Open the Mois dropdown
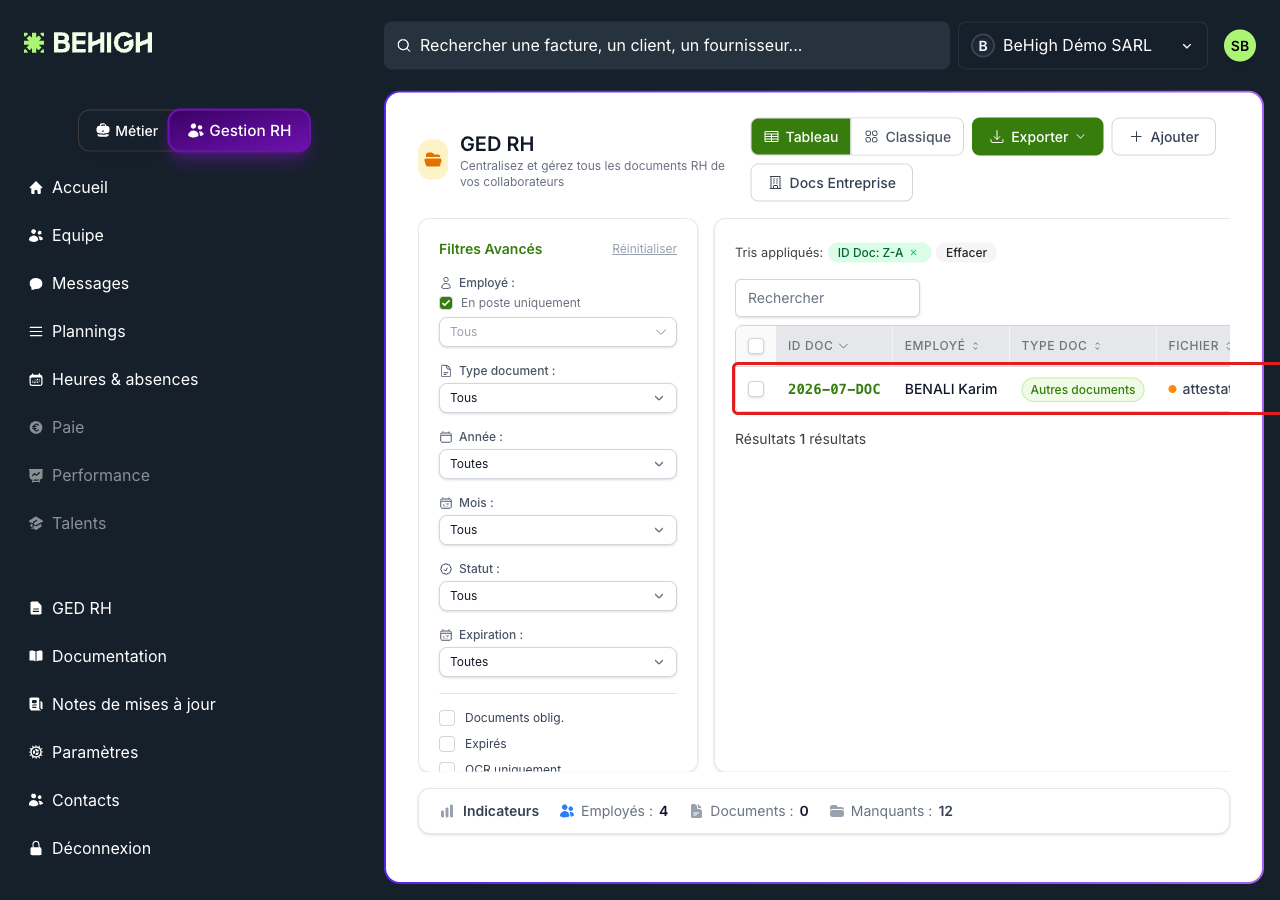 coord(558,530)
